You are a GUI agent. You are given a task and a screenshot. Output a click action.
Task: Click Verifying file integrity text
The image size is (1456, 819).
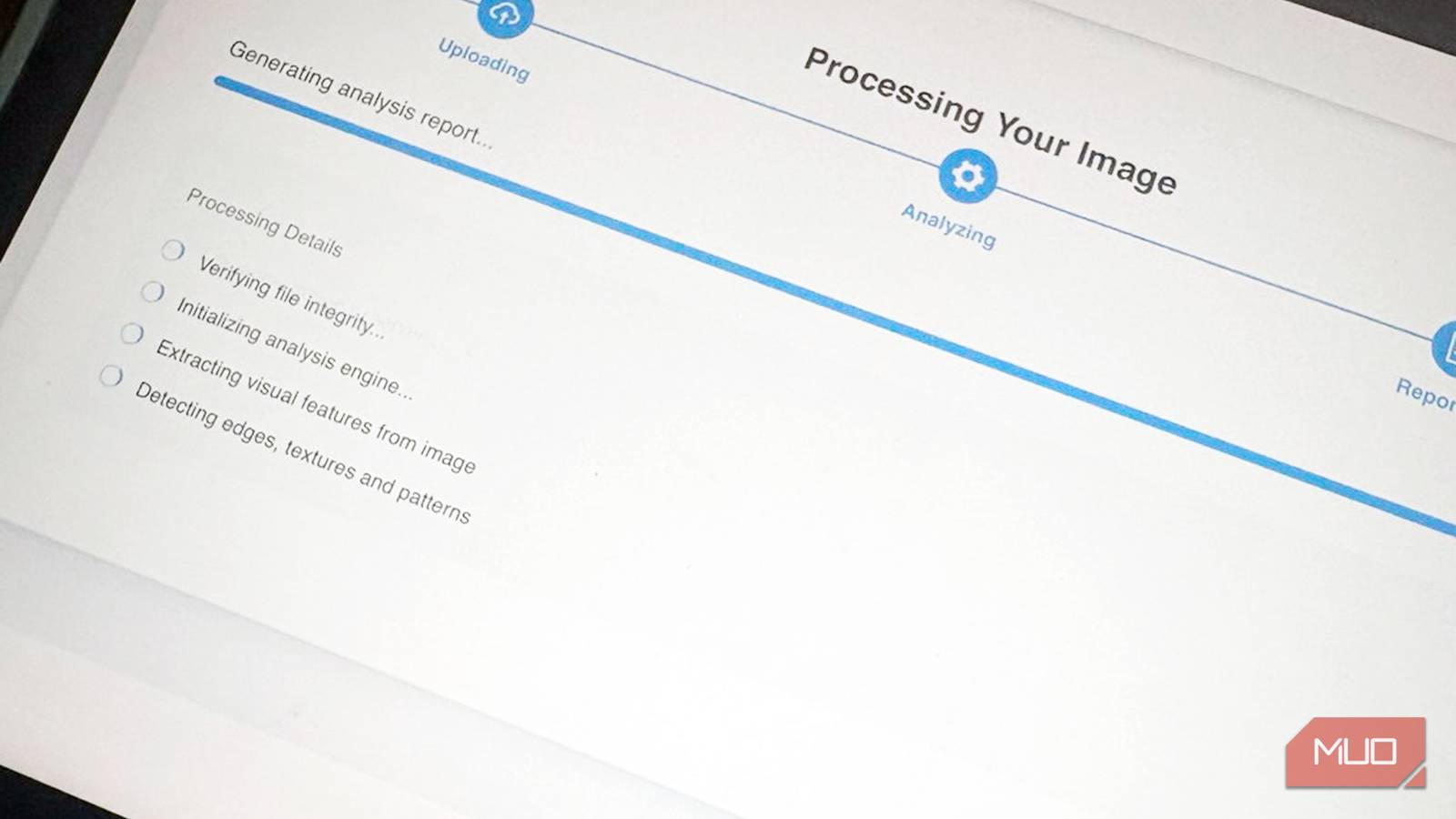291,297
